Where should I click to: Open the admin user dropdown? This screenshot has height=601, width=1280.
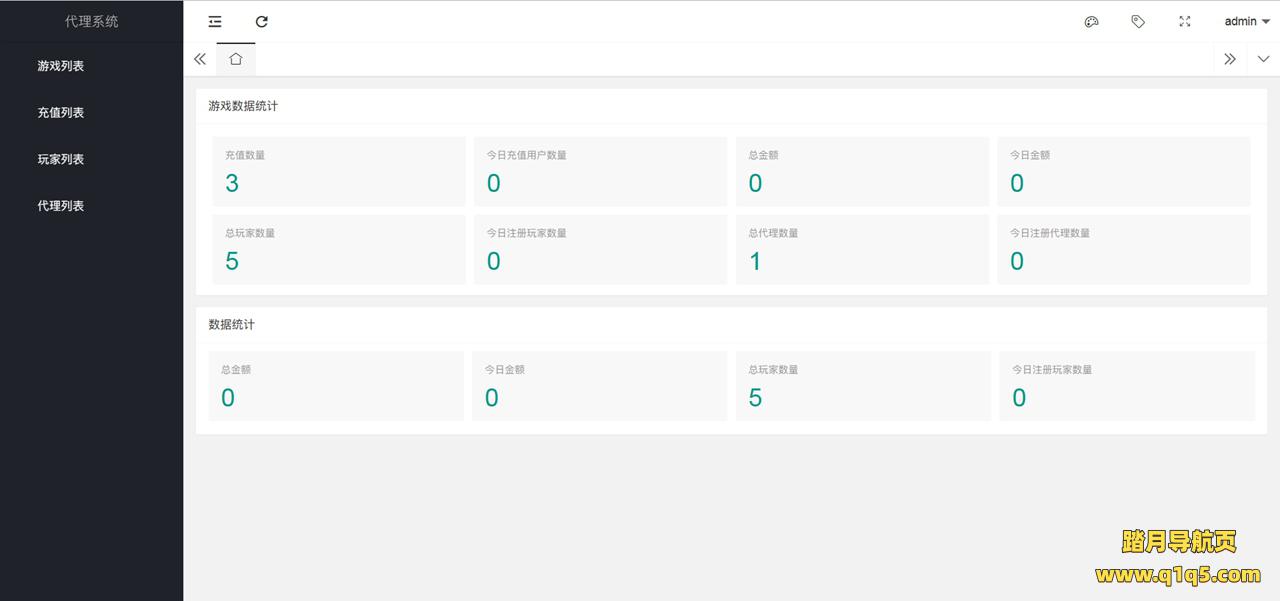(x=1246, y=21)
